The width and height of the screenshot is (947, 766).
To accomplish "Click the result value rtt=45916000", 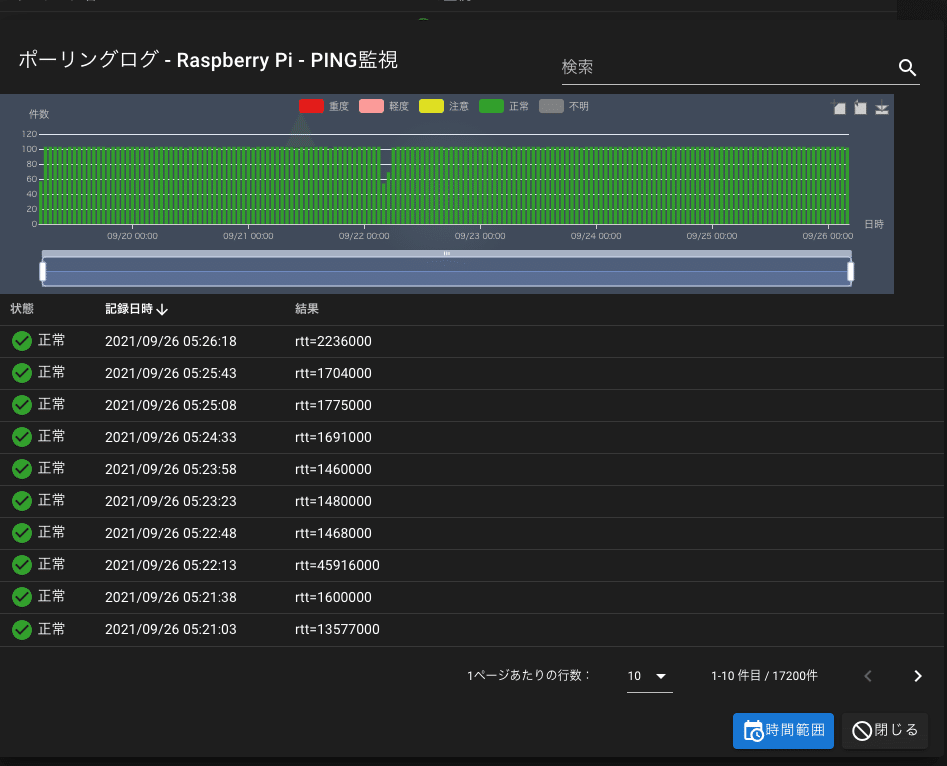I will click(x=337, y=565).
